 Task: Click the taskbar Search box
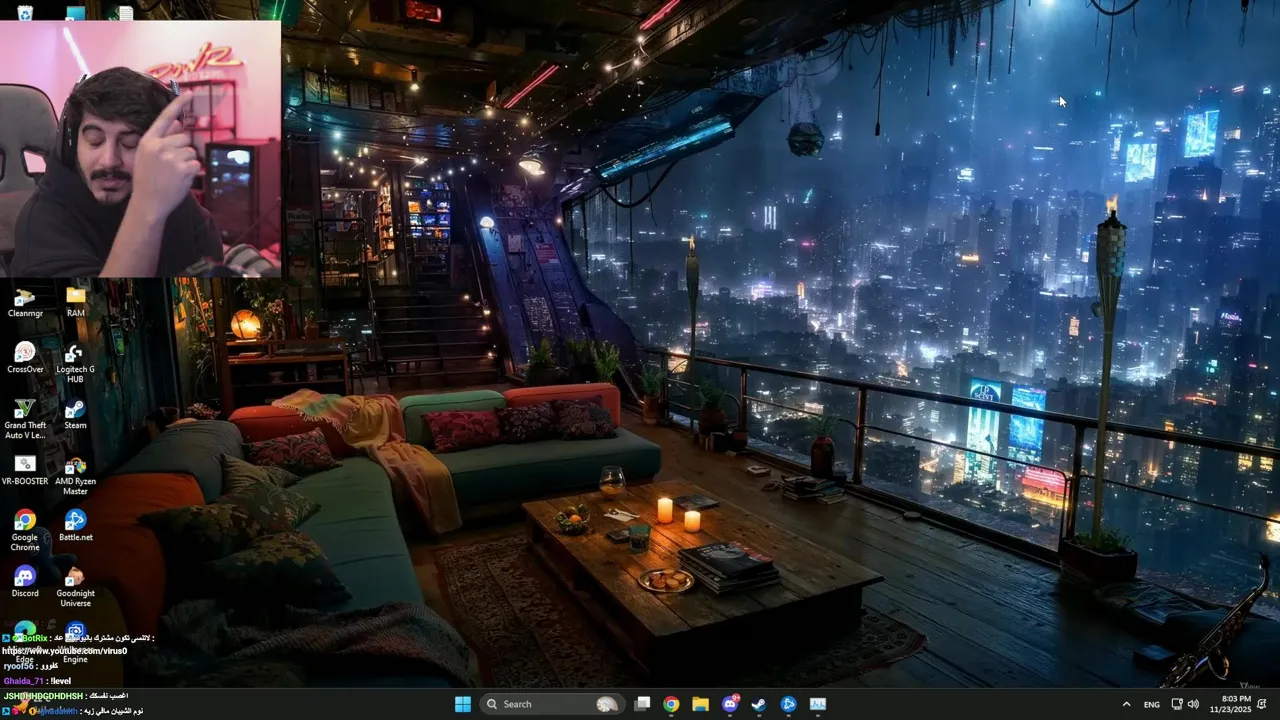[x=552, y=704]
